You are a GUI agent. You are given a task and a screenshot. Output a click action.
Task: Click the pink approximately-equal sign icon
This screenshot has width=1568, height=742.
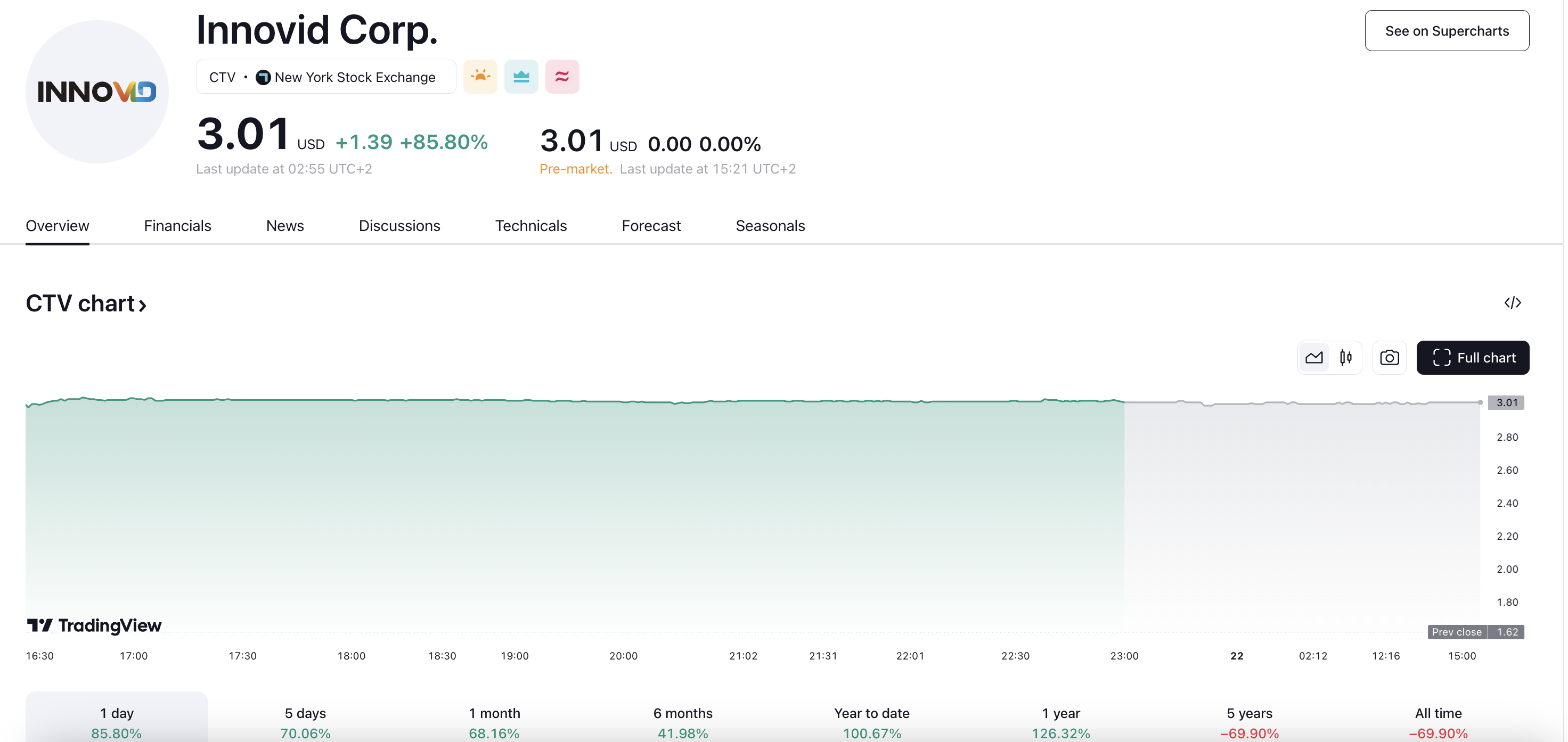[562, 77]
